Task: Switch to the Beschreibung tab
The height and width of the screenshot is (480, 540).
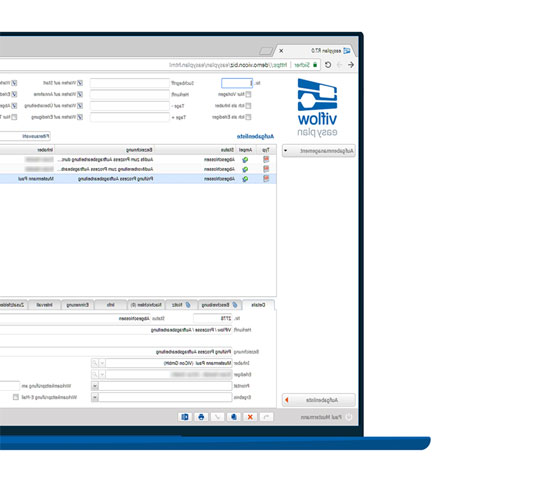Action: [219, 305]
